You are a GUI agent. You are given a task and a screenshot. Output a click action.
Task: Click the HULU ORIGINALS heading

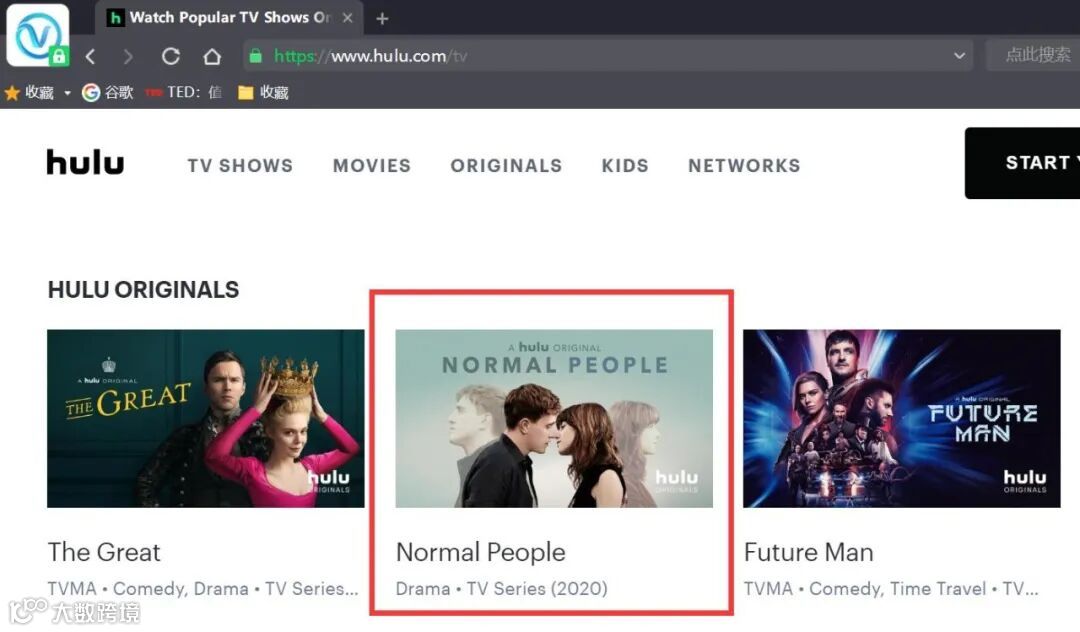tap(143, 290)
